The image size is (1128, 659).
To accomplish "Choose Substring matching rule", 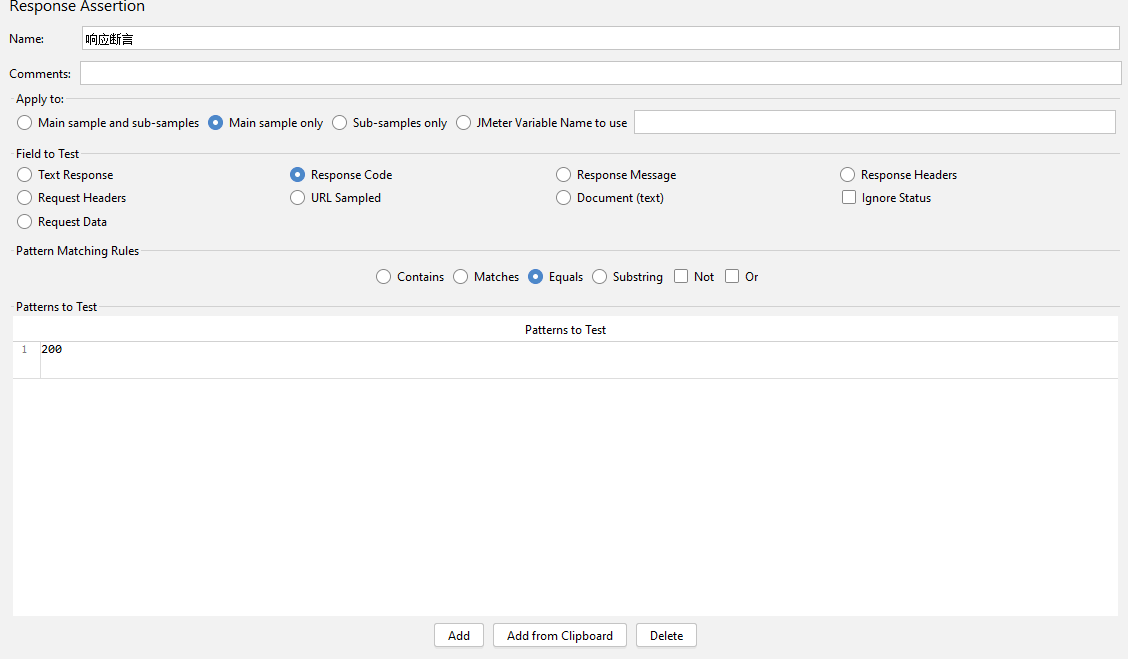I will tap(599, 277).
